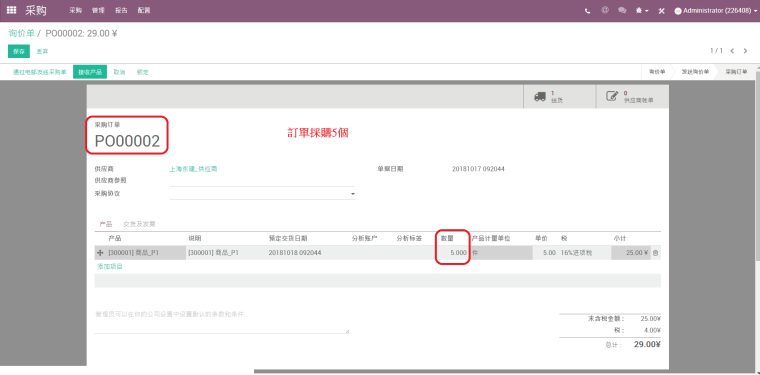Go to the previous record arrow
760x375 pixels.
tap(732, 51)
